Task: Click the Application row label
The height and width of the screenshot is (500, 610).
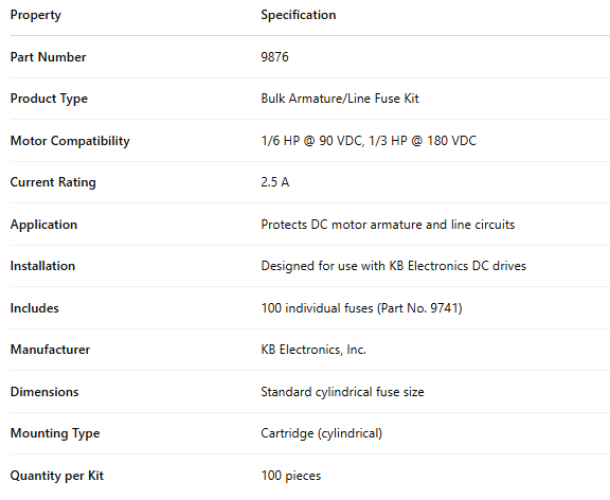Action: tap(44, 225)
